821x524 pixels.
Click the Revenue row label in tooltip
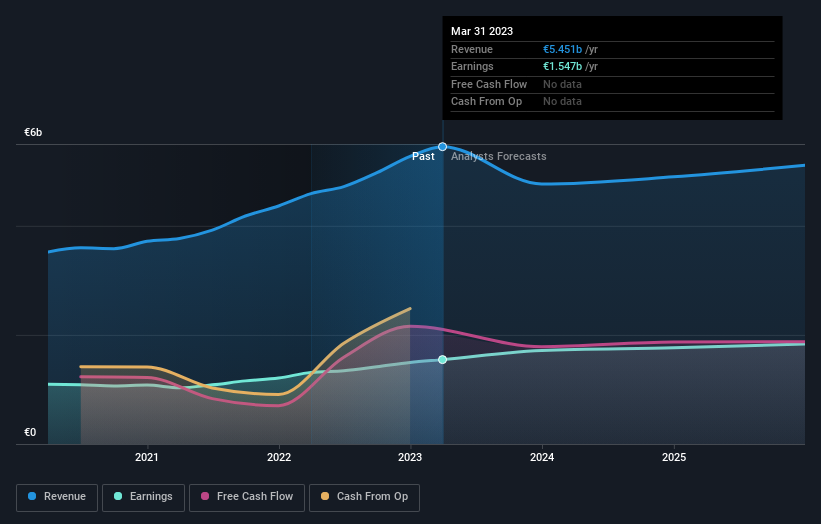click(472, 49)
